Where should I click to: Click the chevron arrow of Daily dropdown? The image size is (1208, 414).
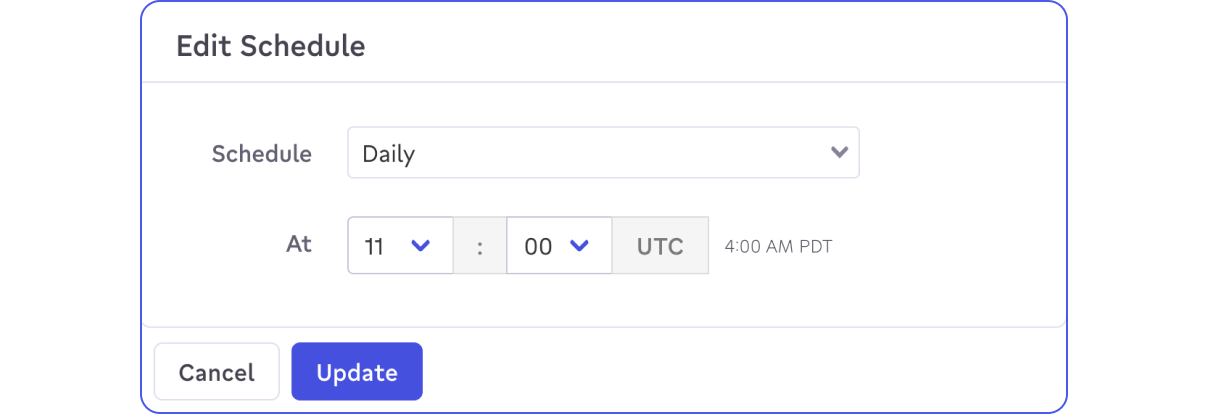tap(839, 153)
